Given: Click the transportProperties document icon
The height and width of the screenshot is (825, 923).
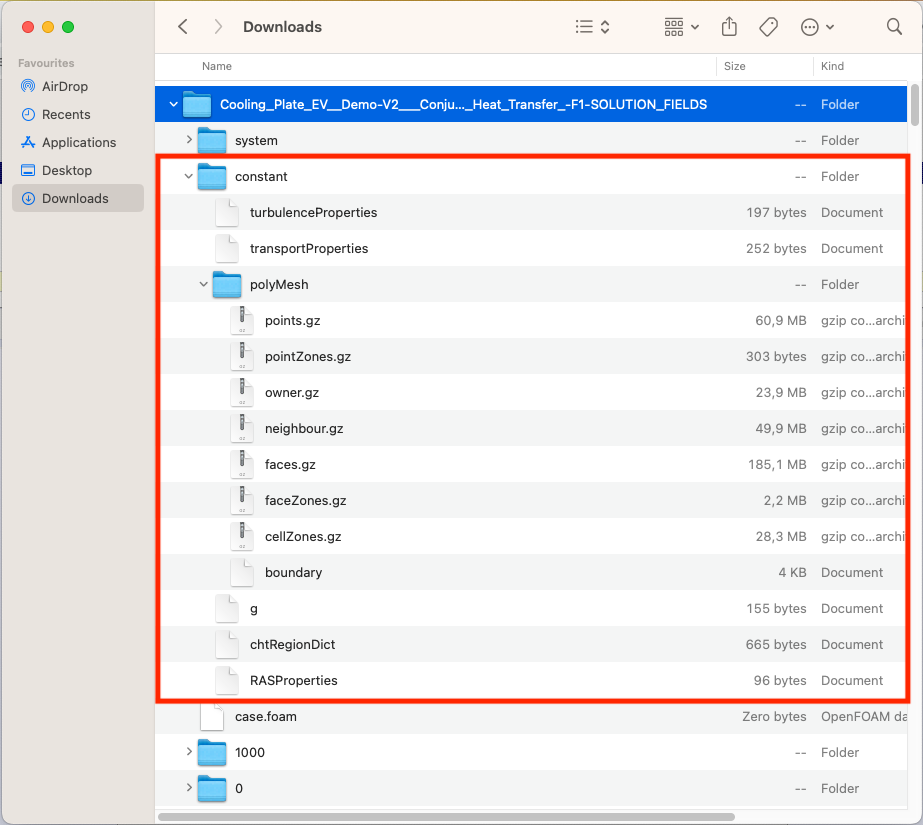Looking at the screenshot, I should [x=227, y=248].
